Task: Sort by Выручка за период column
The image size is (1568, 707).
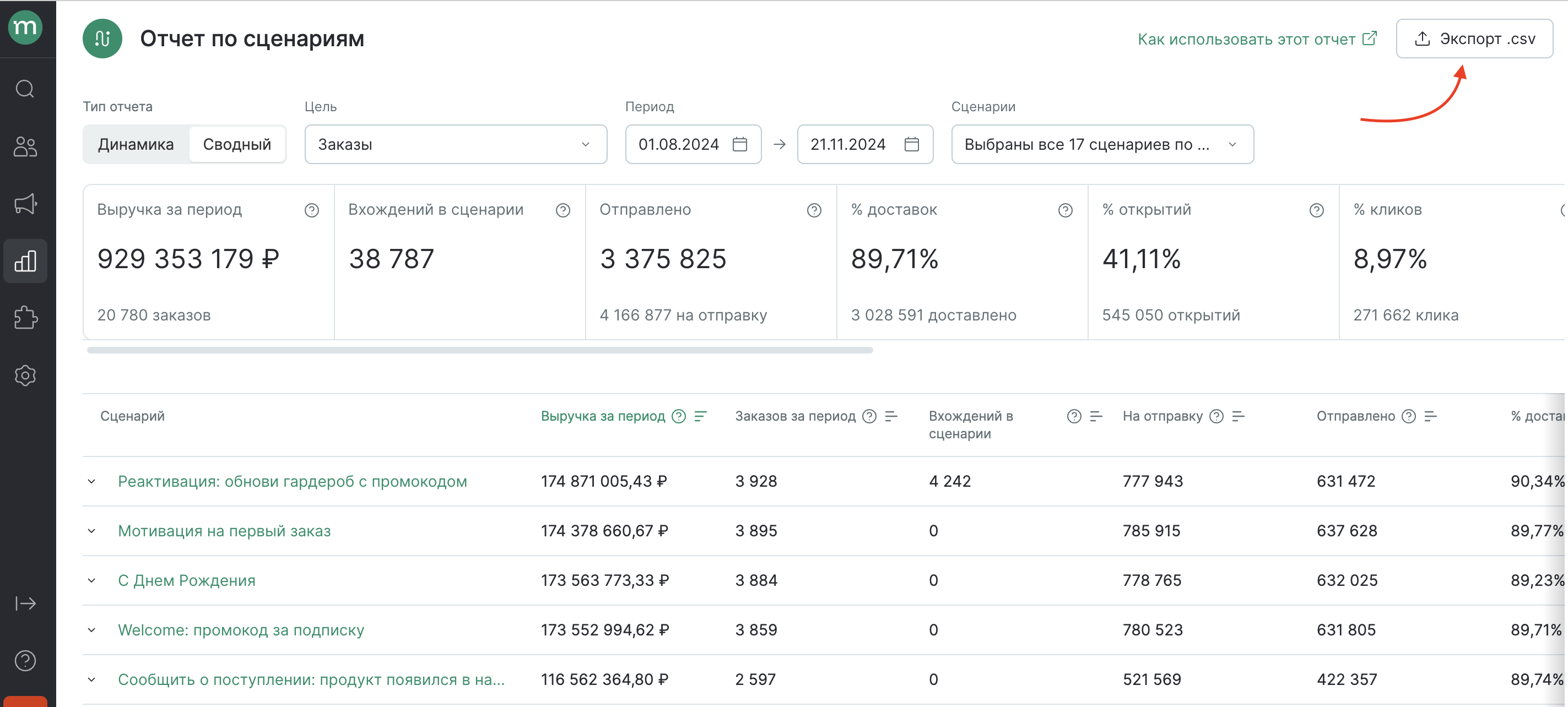Action: coord(701,416)
